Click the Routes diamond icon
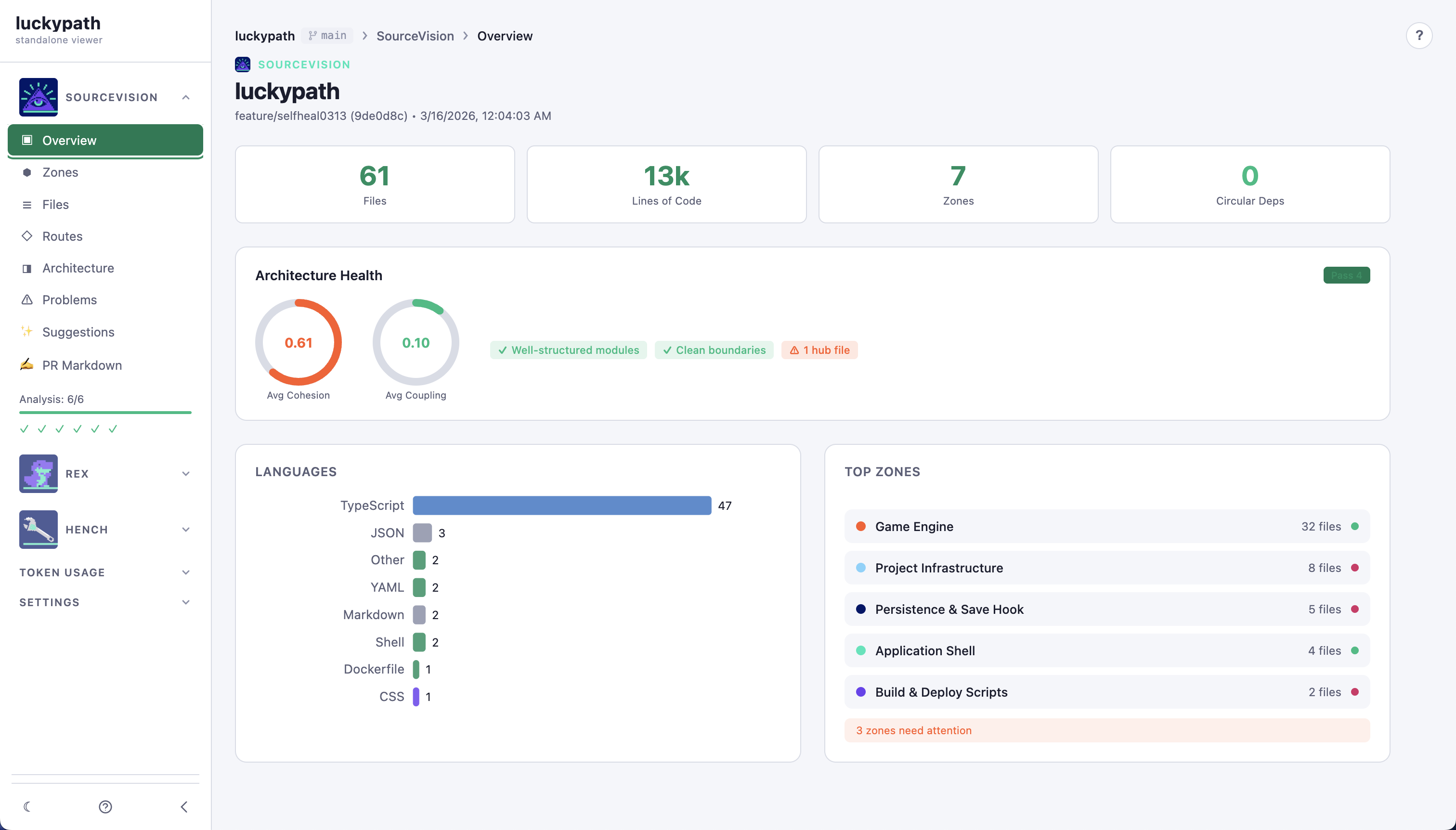The width and height of the screenshot is (1456, 830). click(27, 236)
